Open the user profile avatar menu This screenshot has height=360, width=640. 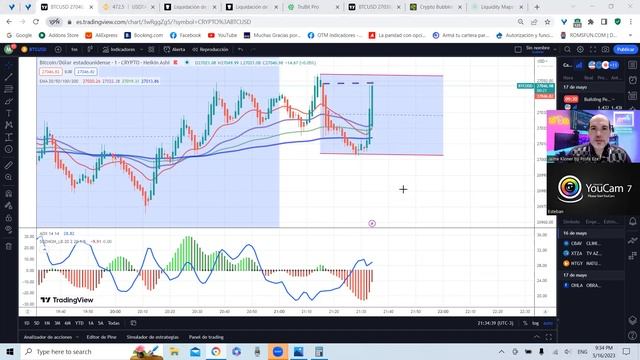9,49
